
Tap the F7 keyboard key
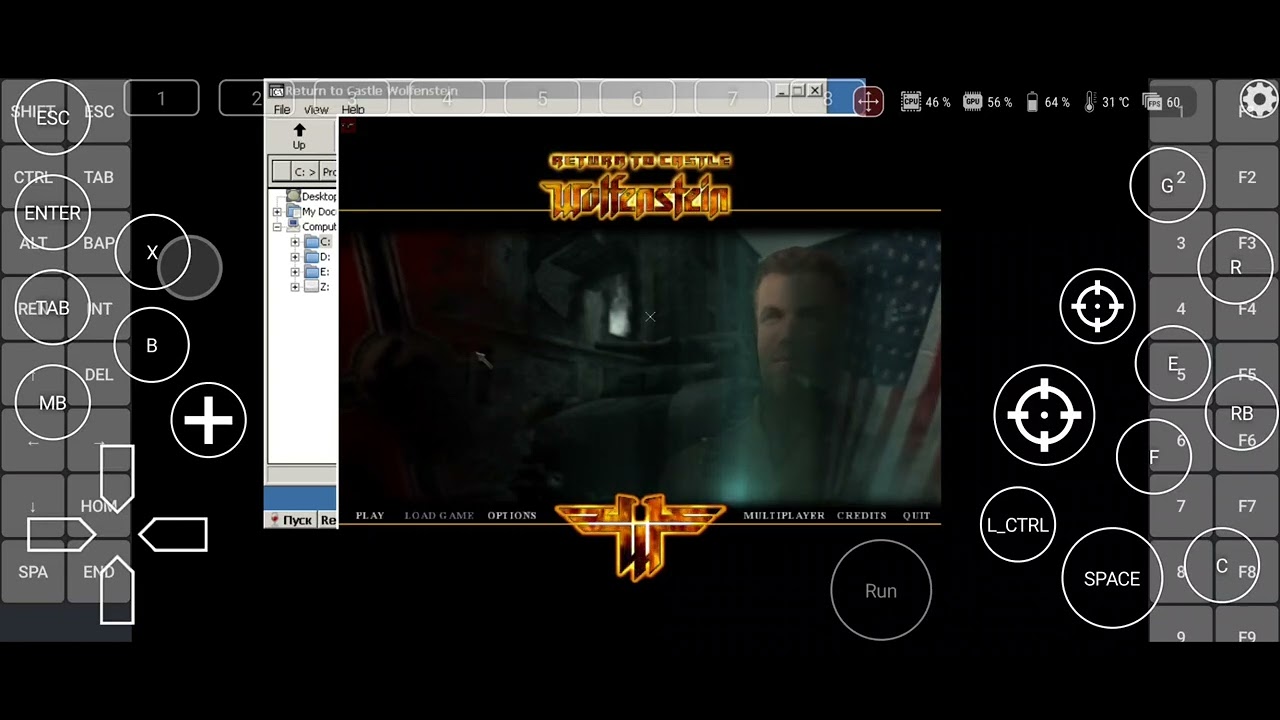tap(1246, 506)
